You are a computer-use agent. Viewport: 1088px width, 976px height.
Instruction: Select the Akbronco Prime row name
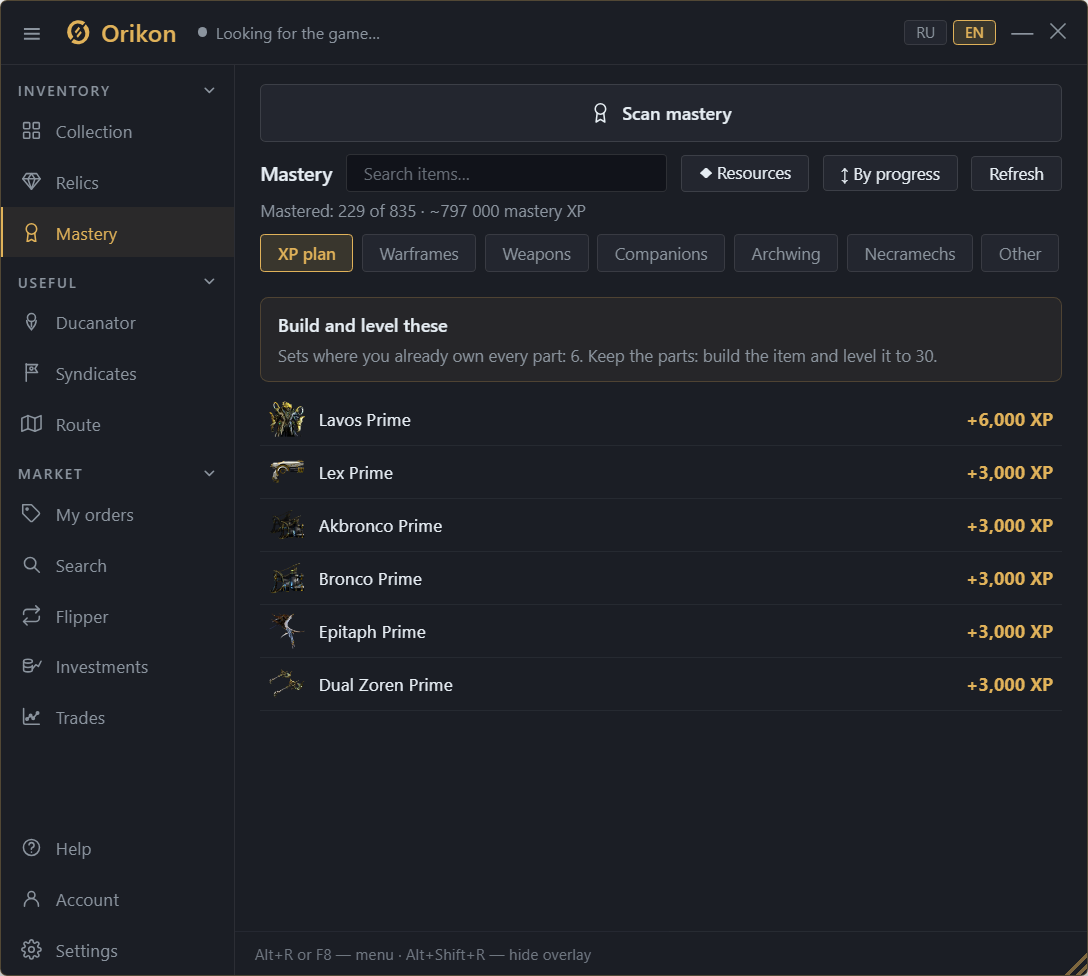click(380, 526)
